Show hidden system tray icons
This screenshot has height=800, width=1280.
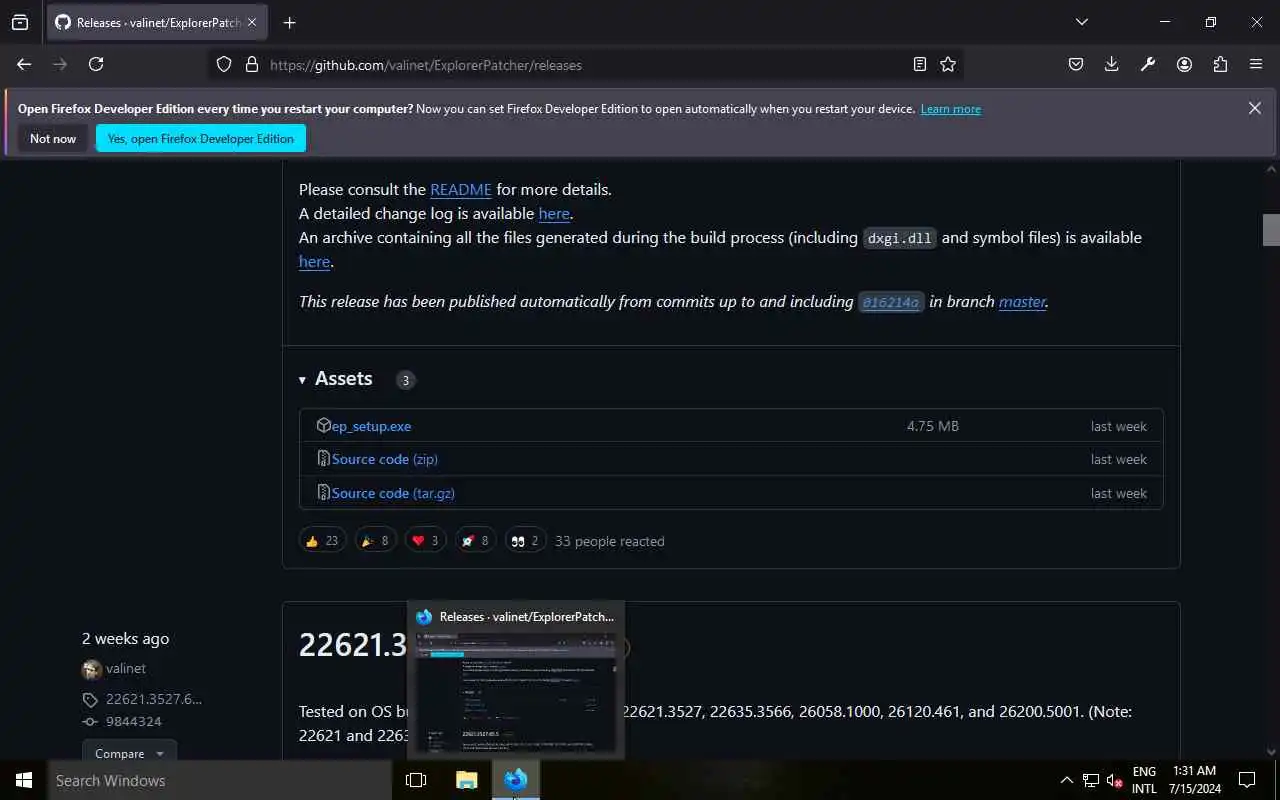click(x=1066, y=780)
